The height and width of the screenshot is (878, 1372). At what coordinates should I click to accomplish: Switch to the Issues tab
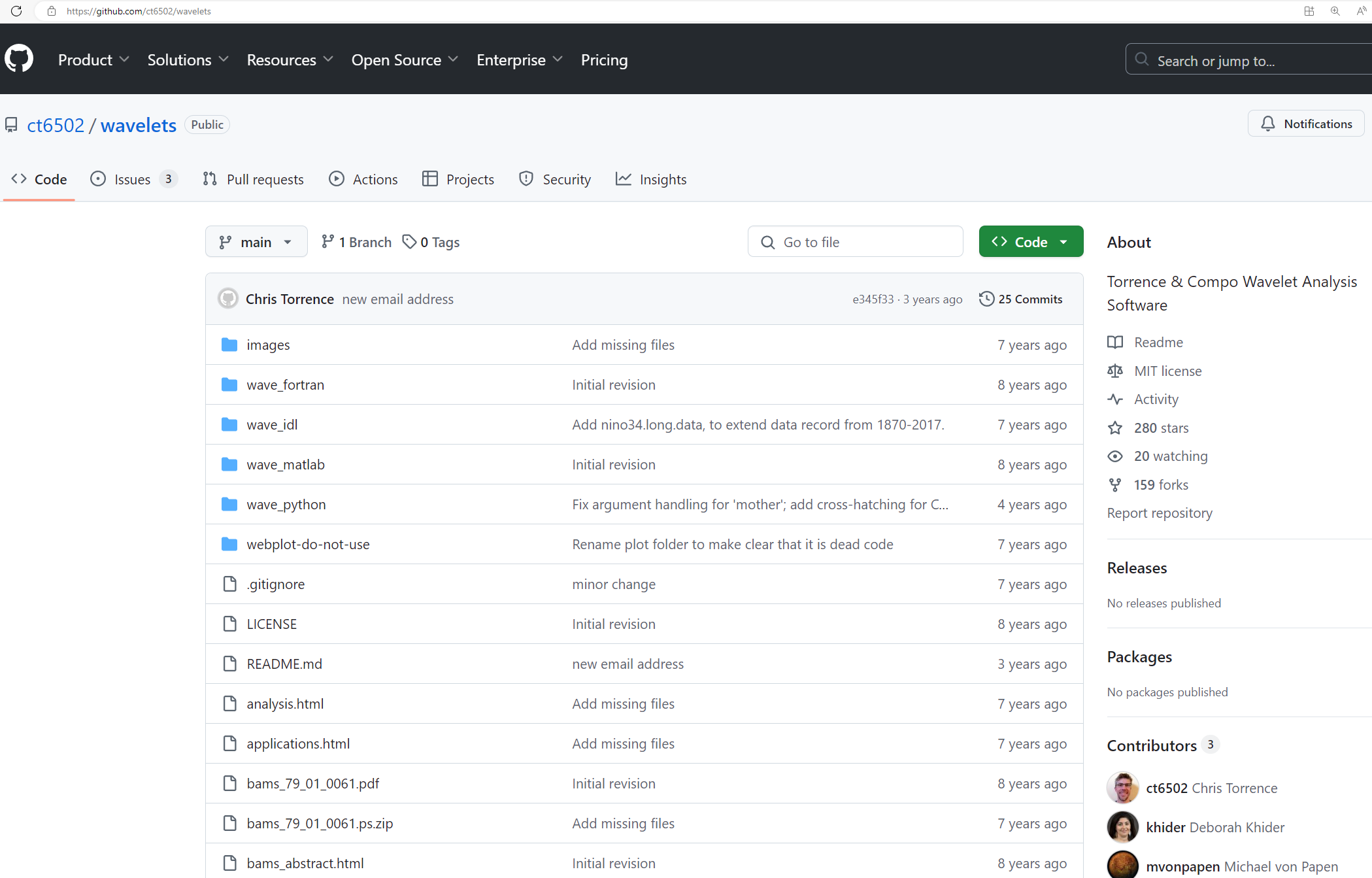click(x=133, y=179)
